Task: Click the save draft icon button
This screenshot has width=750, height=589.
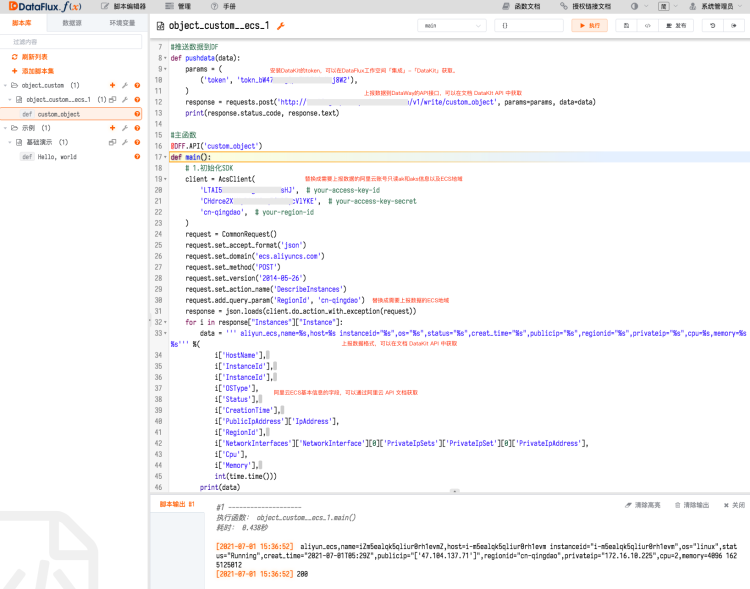Action: click(x=626, y=25)
